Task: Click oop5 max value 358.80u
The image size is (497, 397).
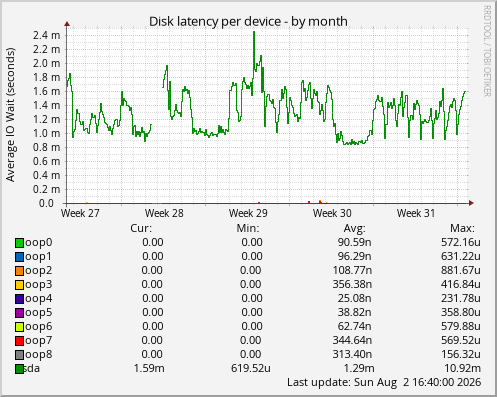Action: [461, 312]
